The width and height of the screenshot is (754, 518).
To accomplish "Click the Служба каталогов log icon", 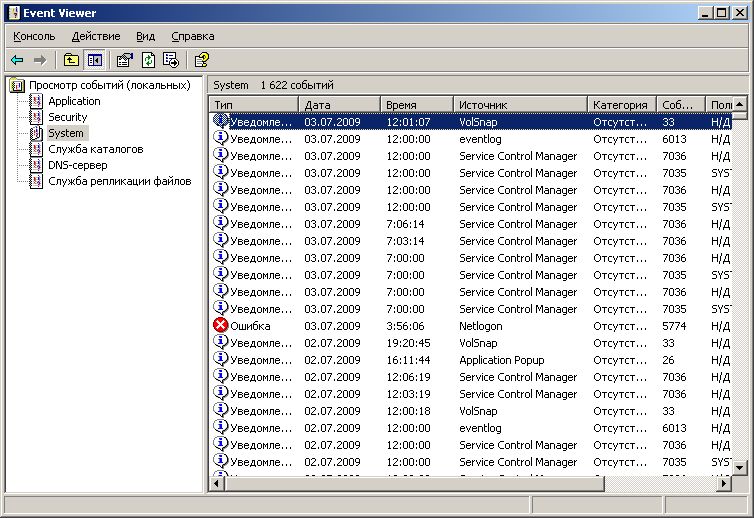I will (36, 149).
